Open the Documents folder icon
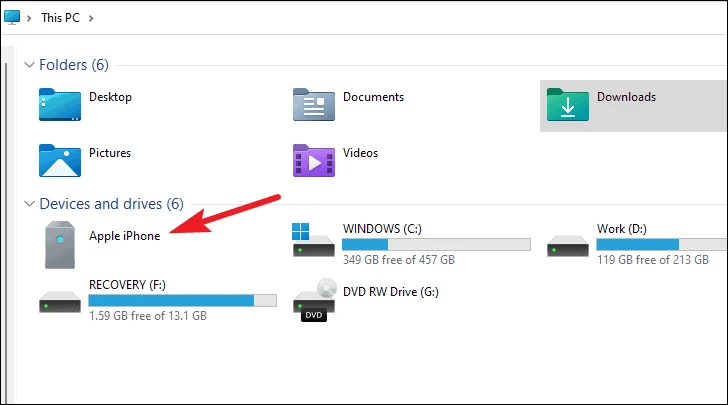 click(314, 105)
